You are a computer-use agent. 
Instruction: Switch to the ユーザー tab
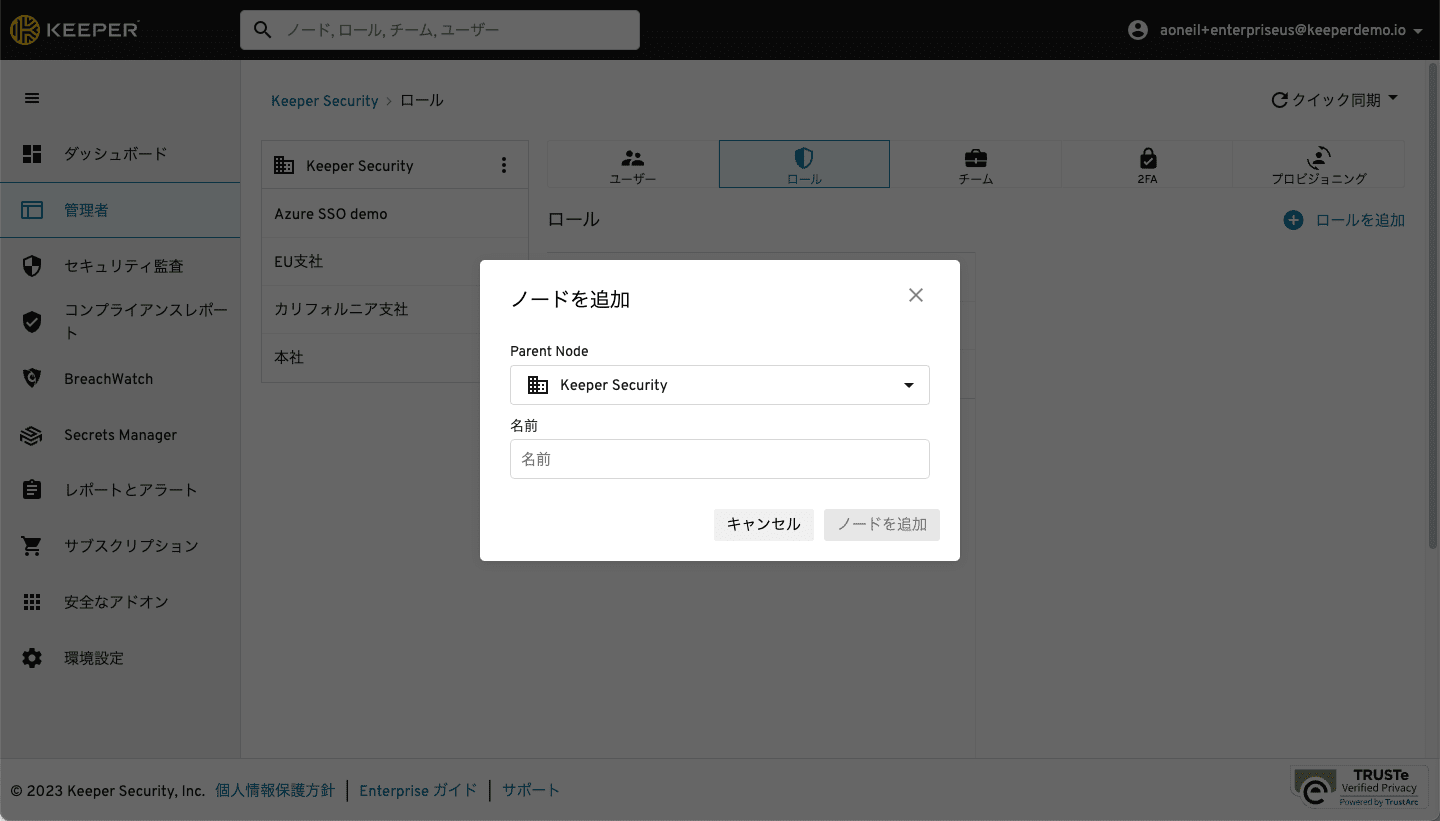(633, 165)
